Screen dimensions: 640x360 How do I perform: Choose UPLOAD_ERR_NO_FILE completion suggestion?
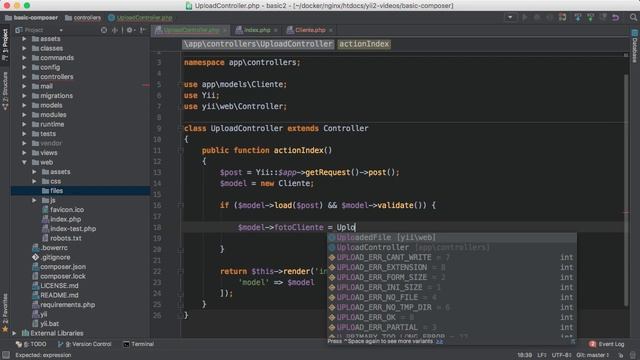[x=452, y=297]
